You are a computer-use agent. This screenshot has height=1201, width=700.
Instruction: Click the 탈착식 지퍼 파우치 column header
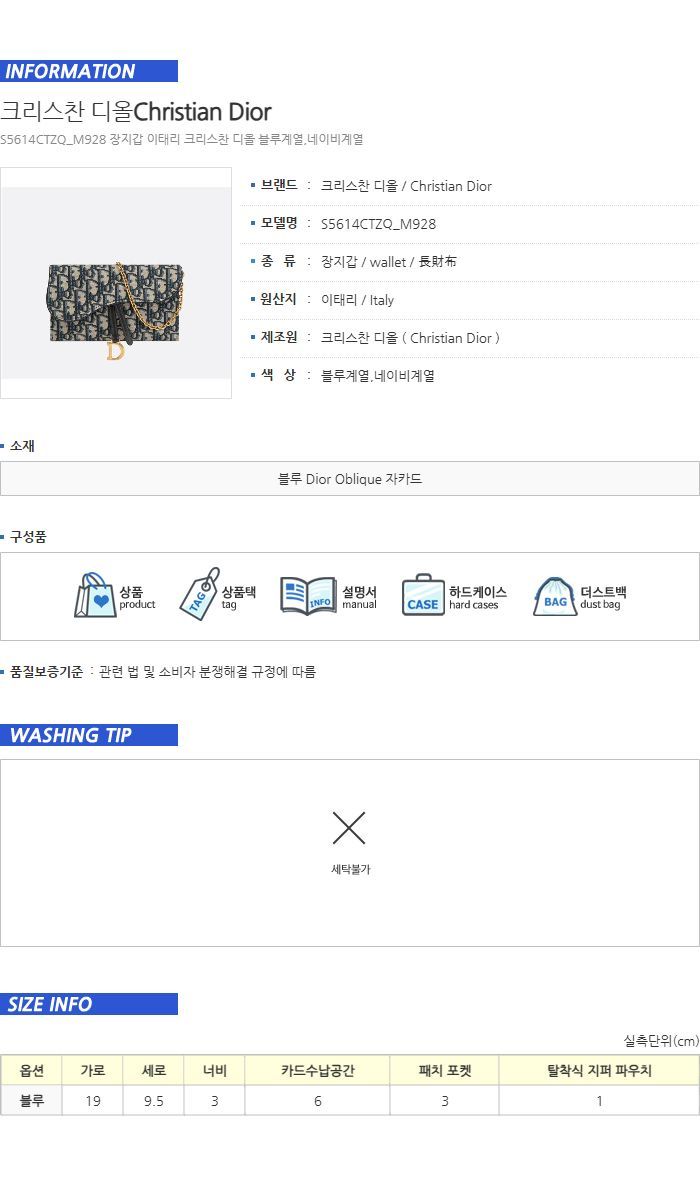(599, 1071)
